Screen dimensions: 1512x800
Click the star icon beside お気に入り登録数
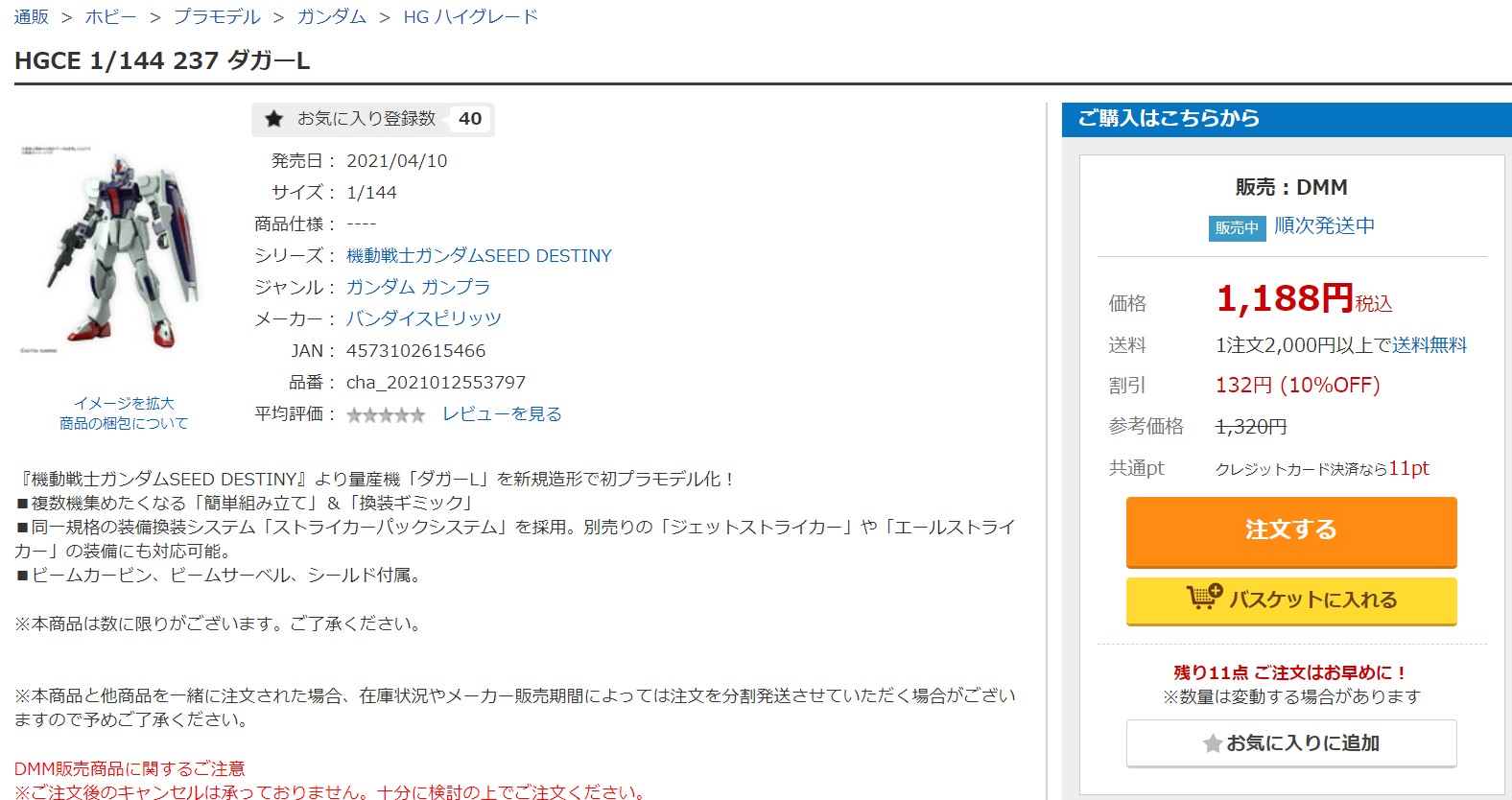(x=274, y=119)
